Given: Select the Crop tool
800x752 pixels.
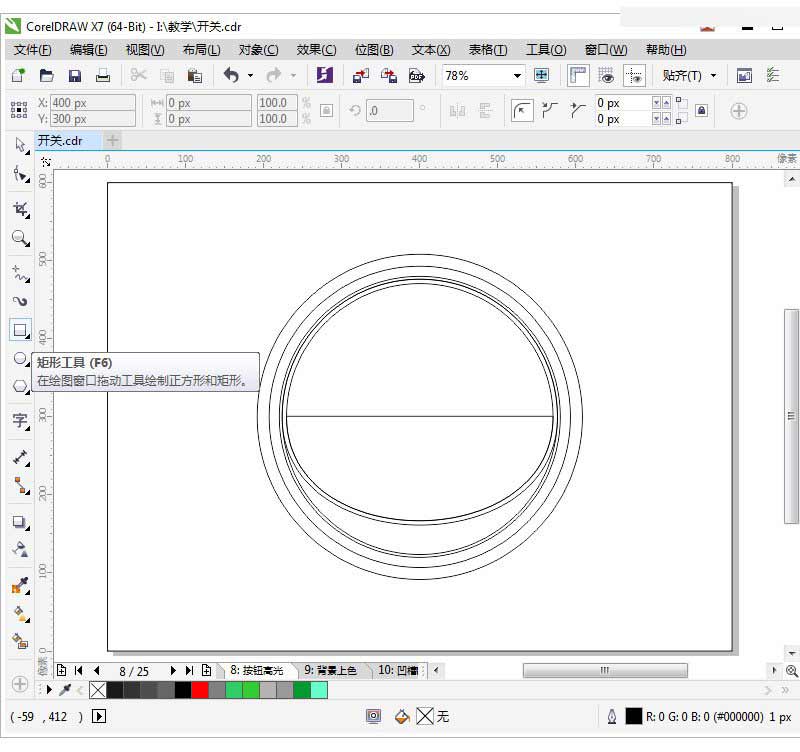Looking at the screenshot, I should [x=20, y=209].
